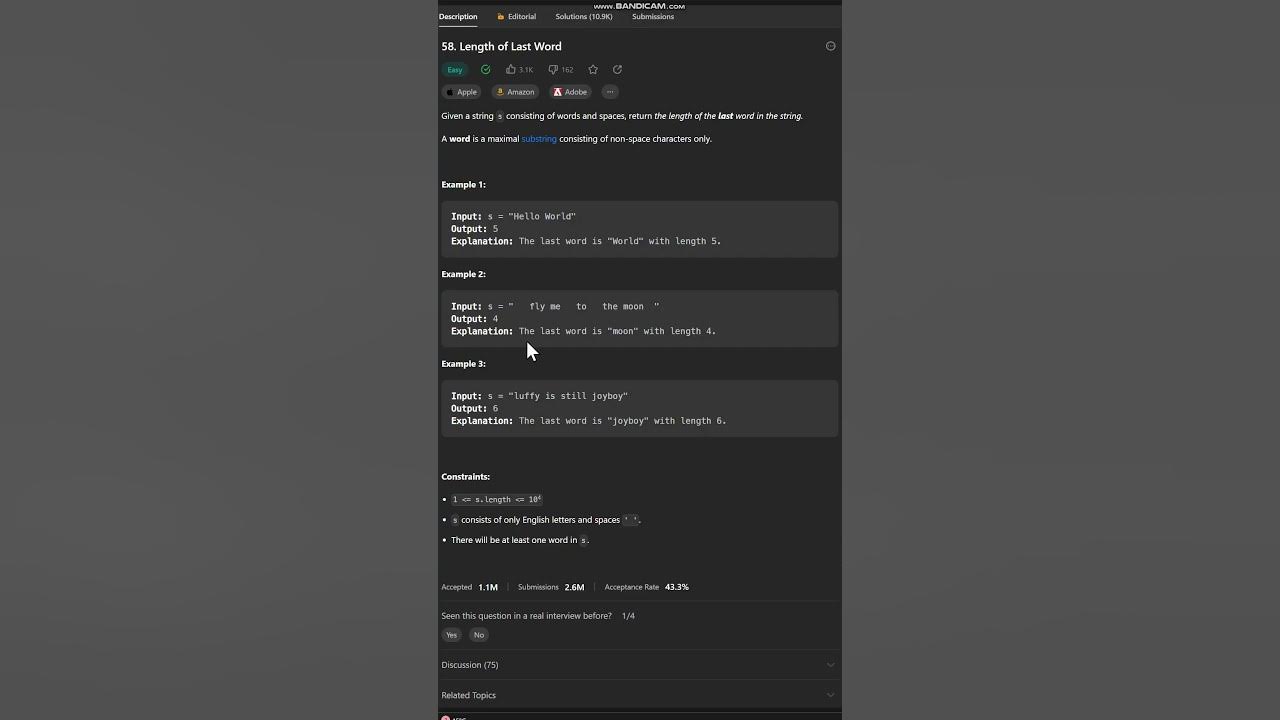Open the blue substring link
The width and height of the screenshot is (1280, 720).
click(539, 139)
